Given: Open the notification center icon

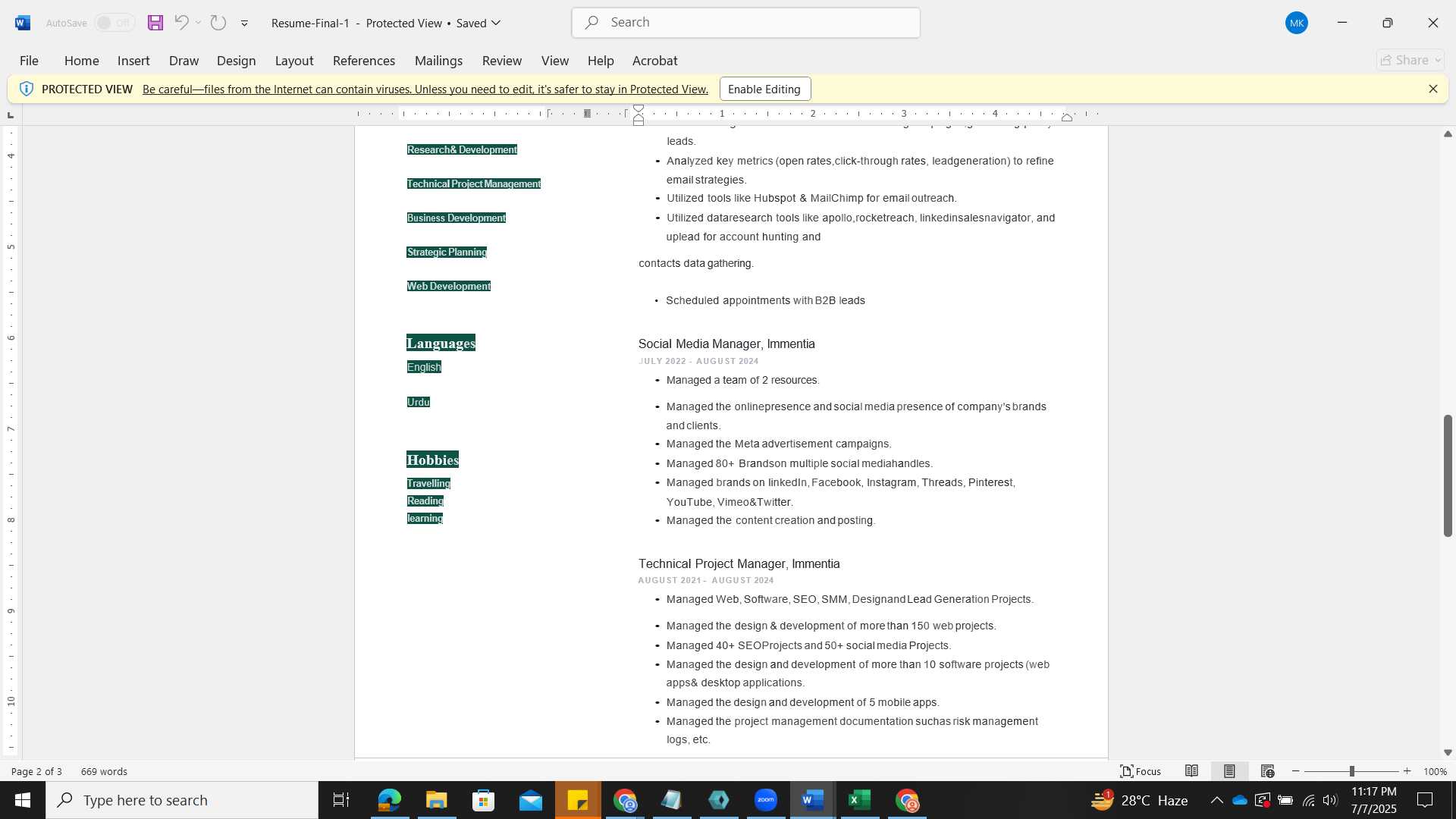Looking at the screenshot, I should pyautogui.click(x=1426, y=800).
